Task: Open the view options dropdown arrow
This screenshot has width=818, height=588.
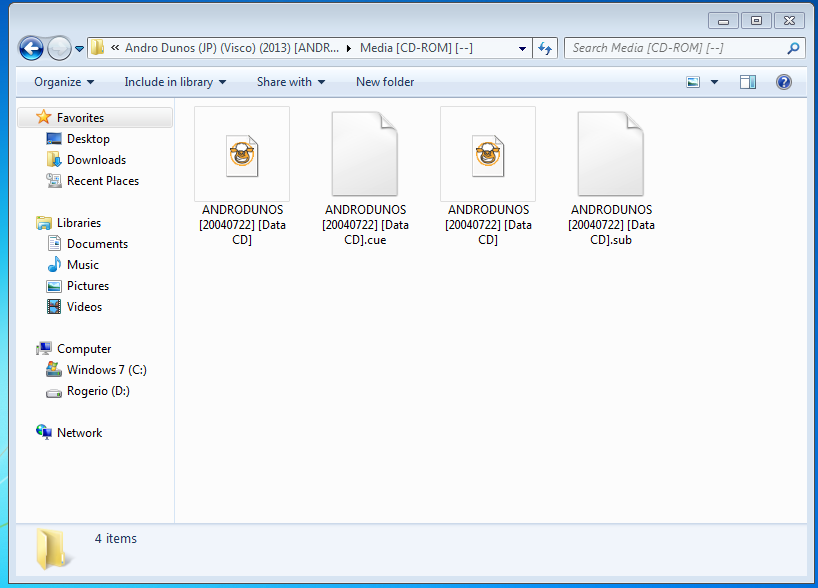Action: 714,82
